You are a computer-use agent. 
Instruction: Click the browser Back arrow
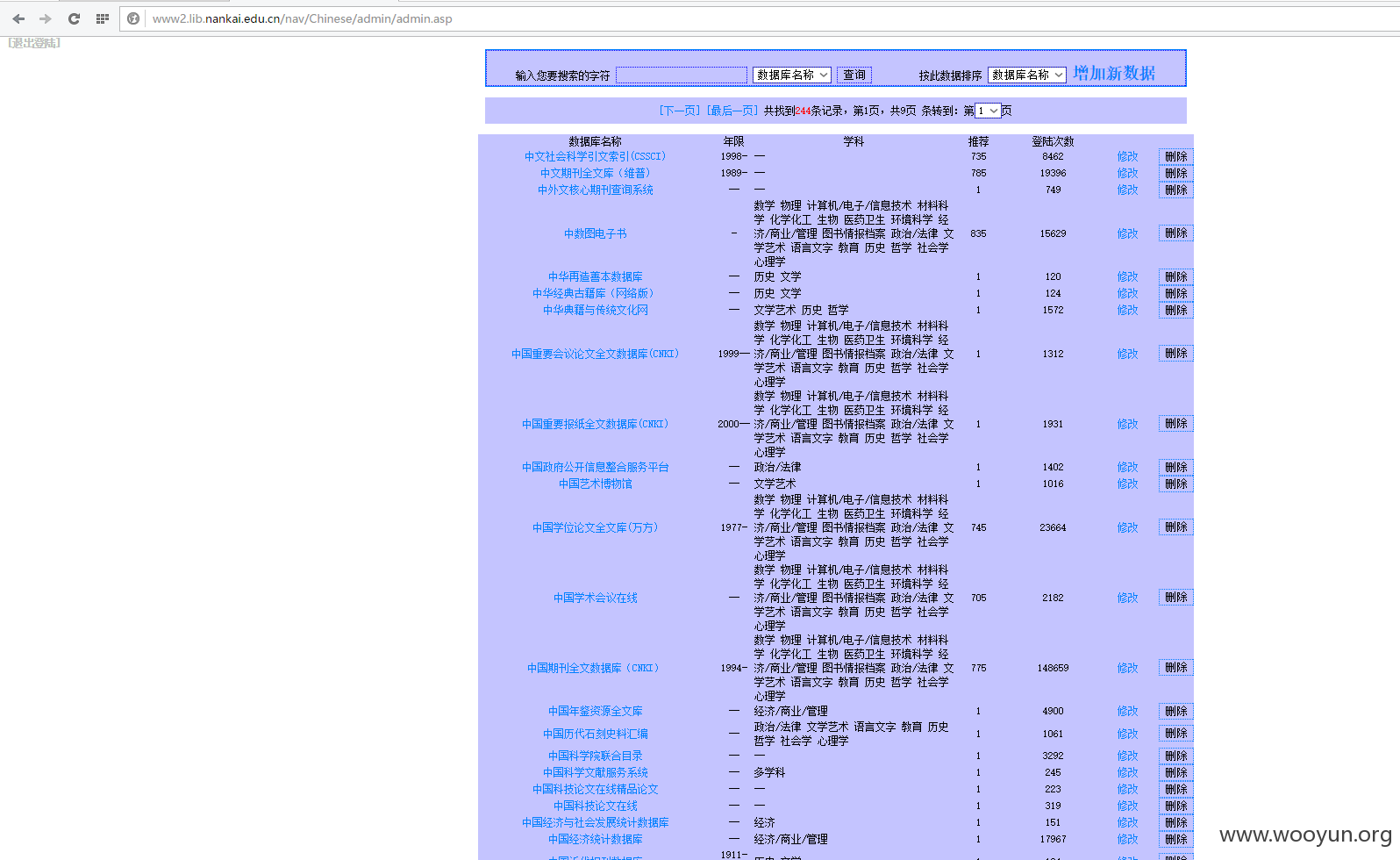(18, 18)
